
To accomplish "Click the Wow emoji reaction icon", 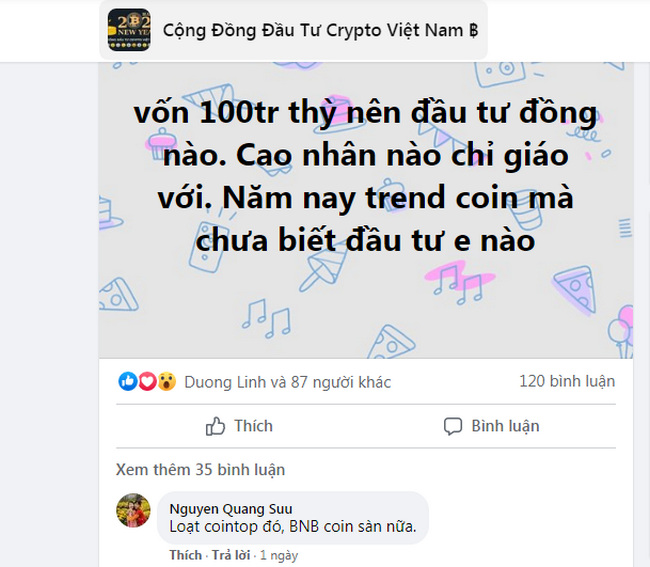I will pyautogui.click(x=167, y=381).
